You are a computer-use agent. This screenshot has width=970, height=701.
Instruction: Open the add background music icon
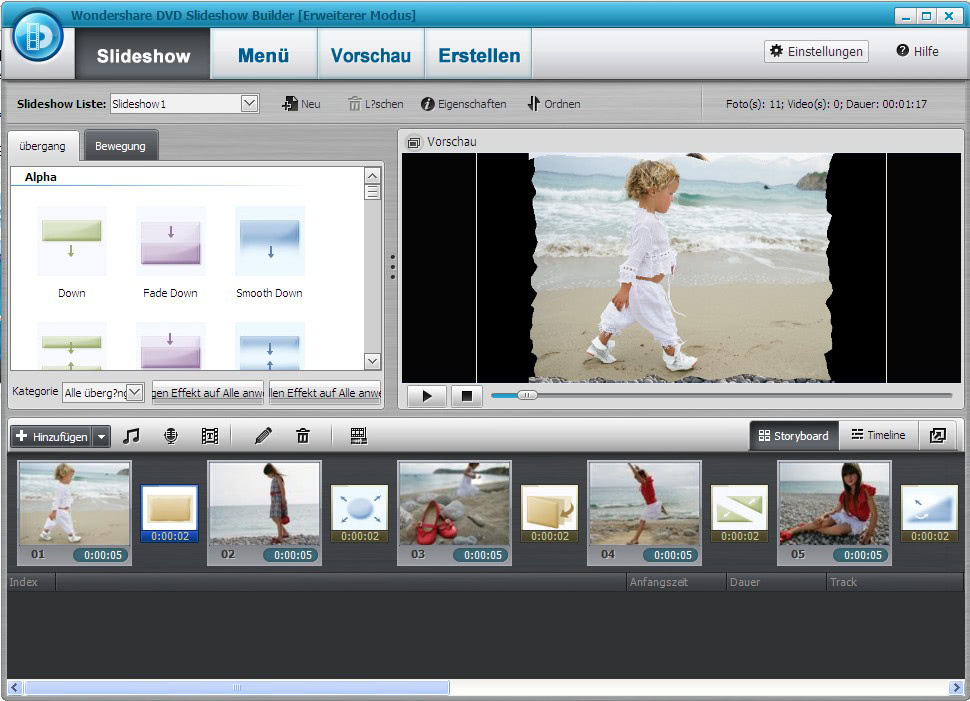(132, 435)
